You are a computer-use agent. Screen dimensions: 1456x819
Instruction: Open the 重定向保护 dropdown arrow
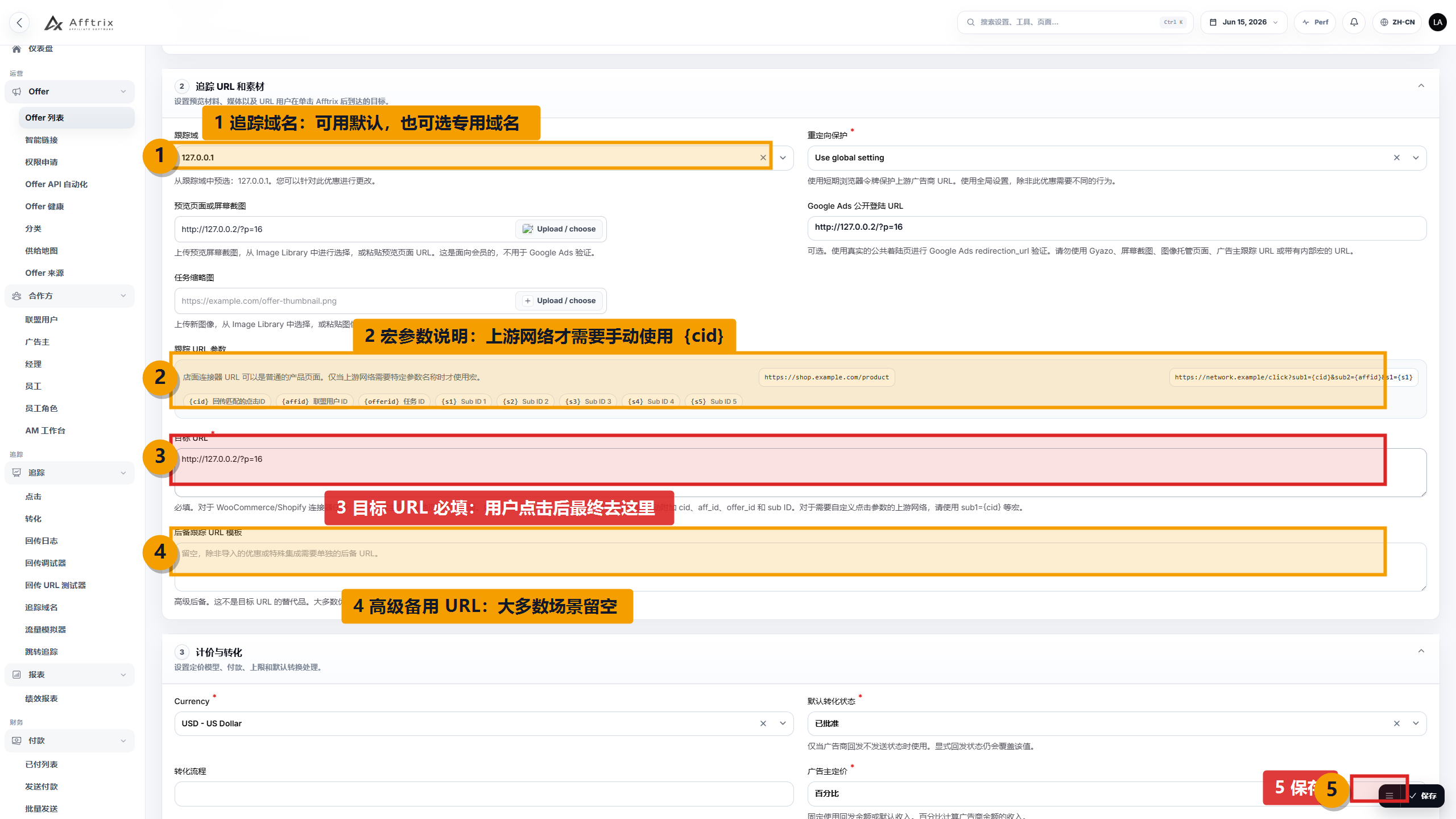1416,158
